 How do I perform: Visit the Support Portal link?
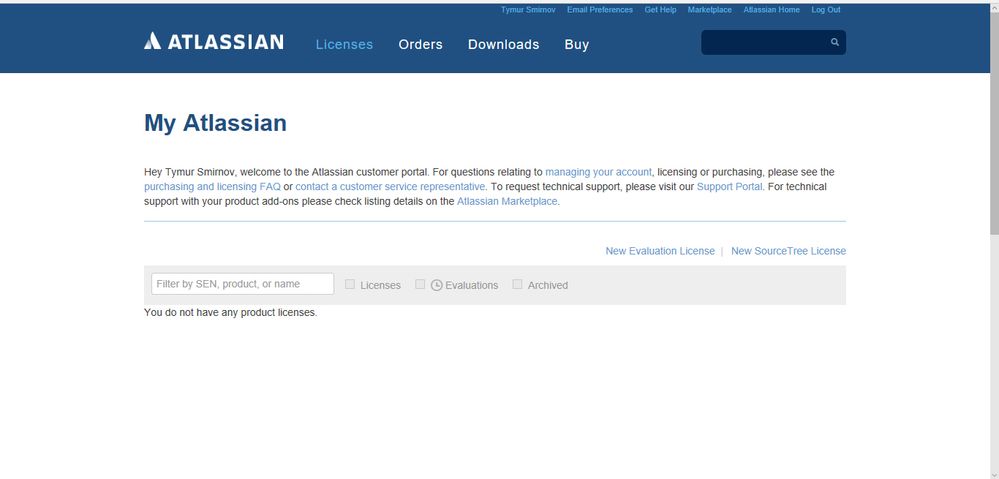[x=729, y=187]
